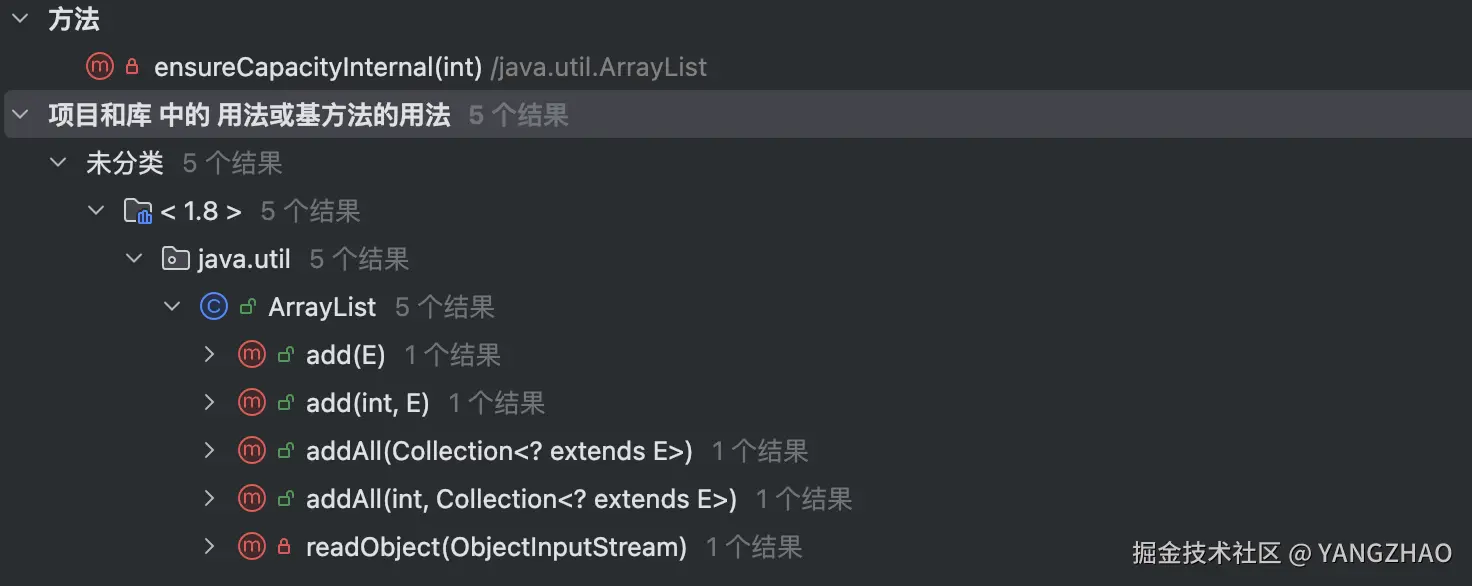
Task: Collapse the 未分类 group
Action: 58,163
